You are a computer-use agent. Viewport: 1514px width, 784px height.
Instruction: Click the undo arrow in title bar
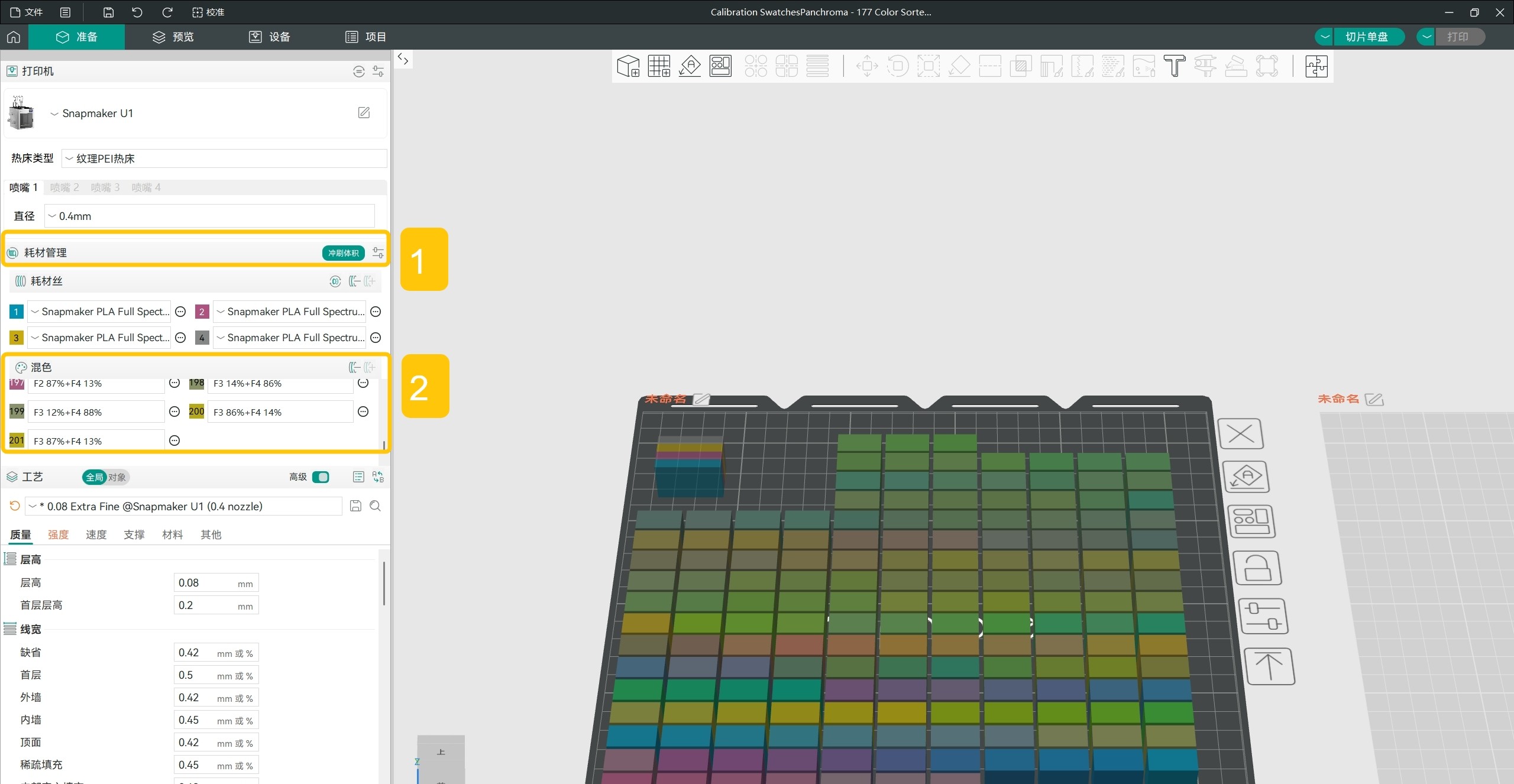pos(137,12)
